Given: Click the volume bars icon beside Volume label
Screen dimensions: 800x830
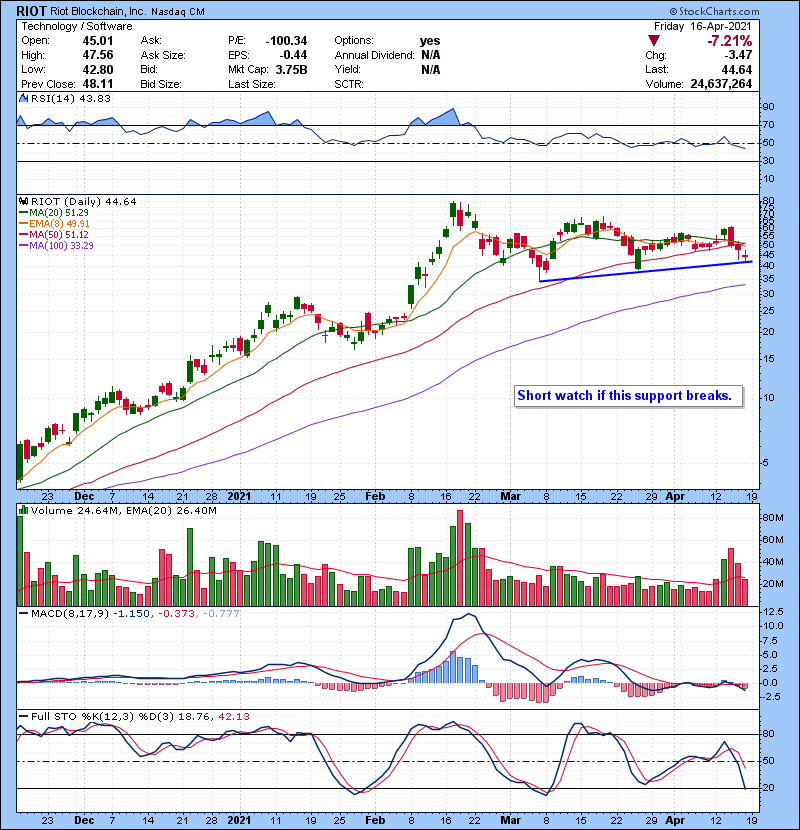Looking at the screenshot, I should (x=23, y=510).
